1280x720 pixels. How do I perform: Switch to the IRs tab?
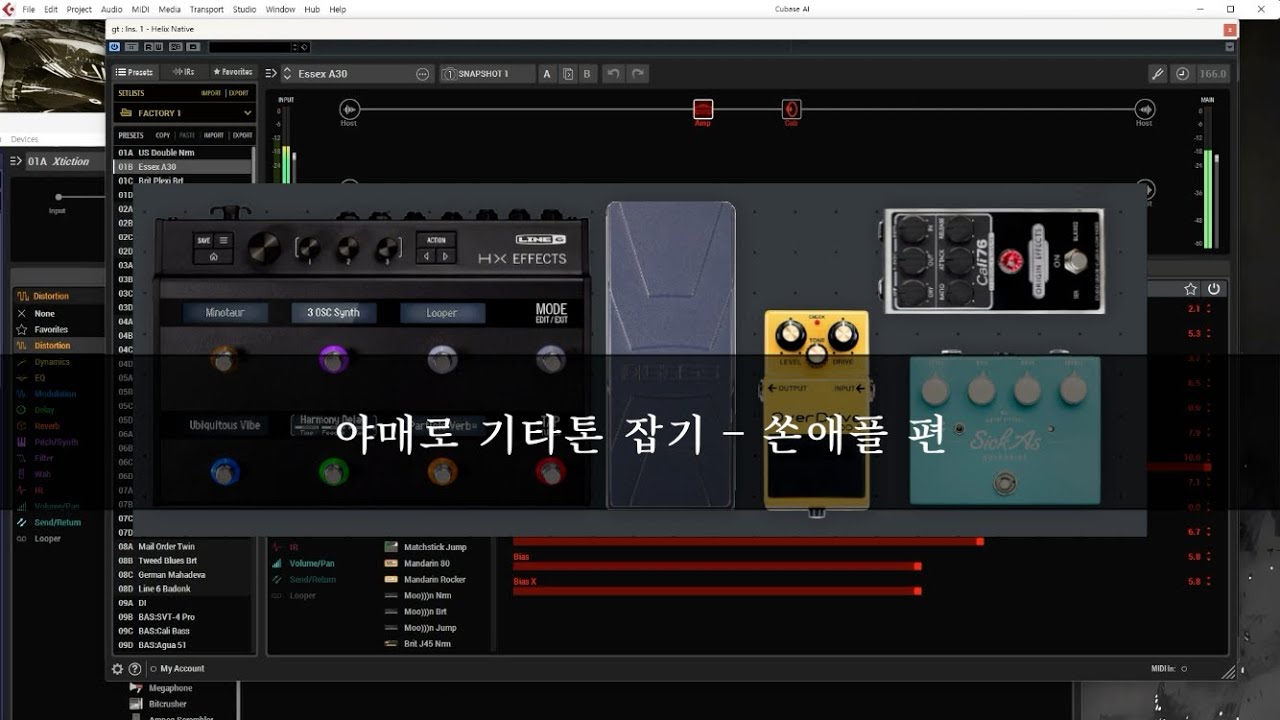point(184,72)
